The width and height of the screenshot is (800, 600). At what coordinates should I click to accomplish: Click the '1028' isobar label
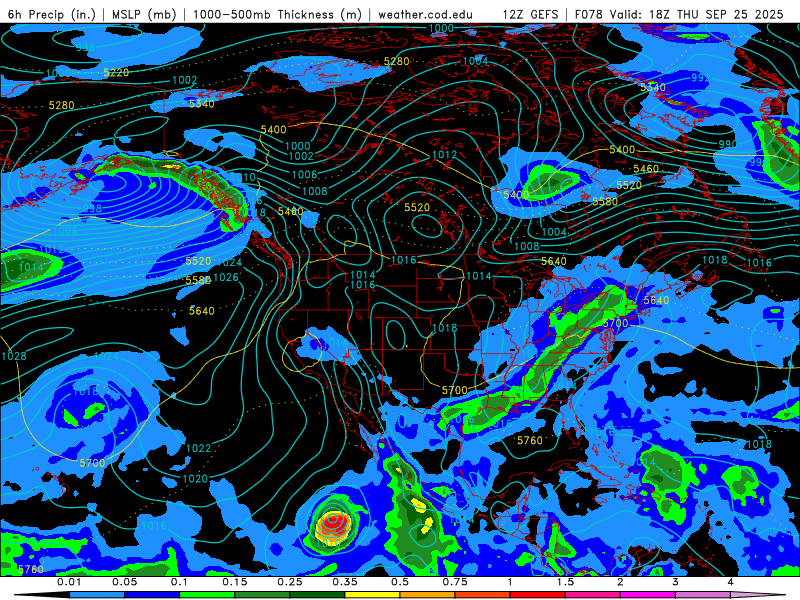14,356
